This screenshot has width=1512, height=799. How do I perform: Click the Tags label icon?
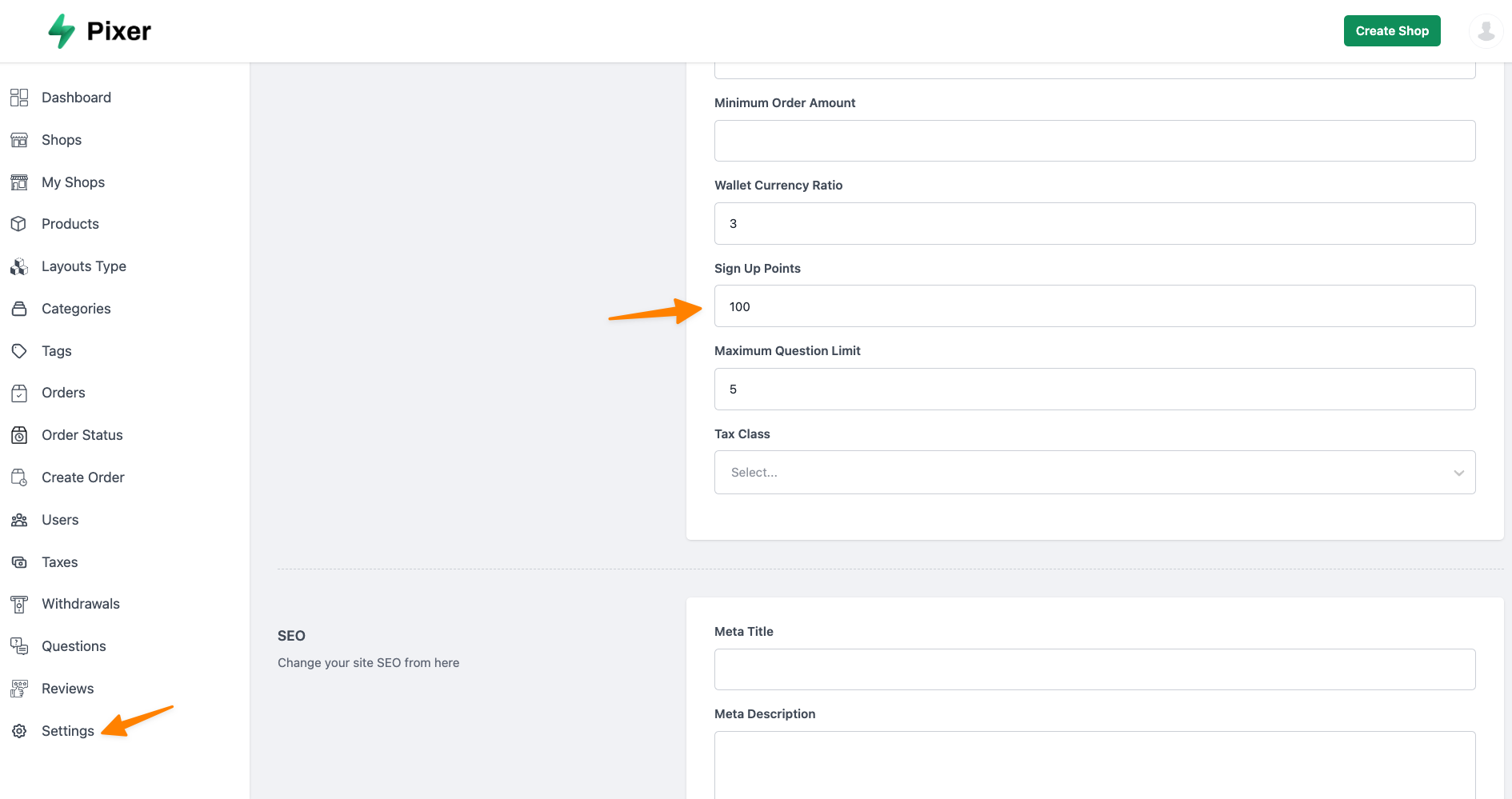coord(19,351)
